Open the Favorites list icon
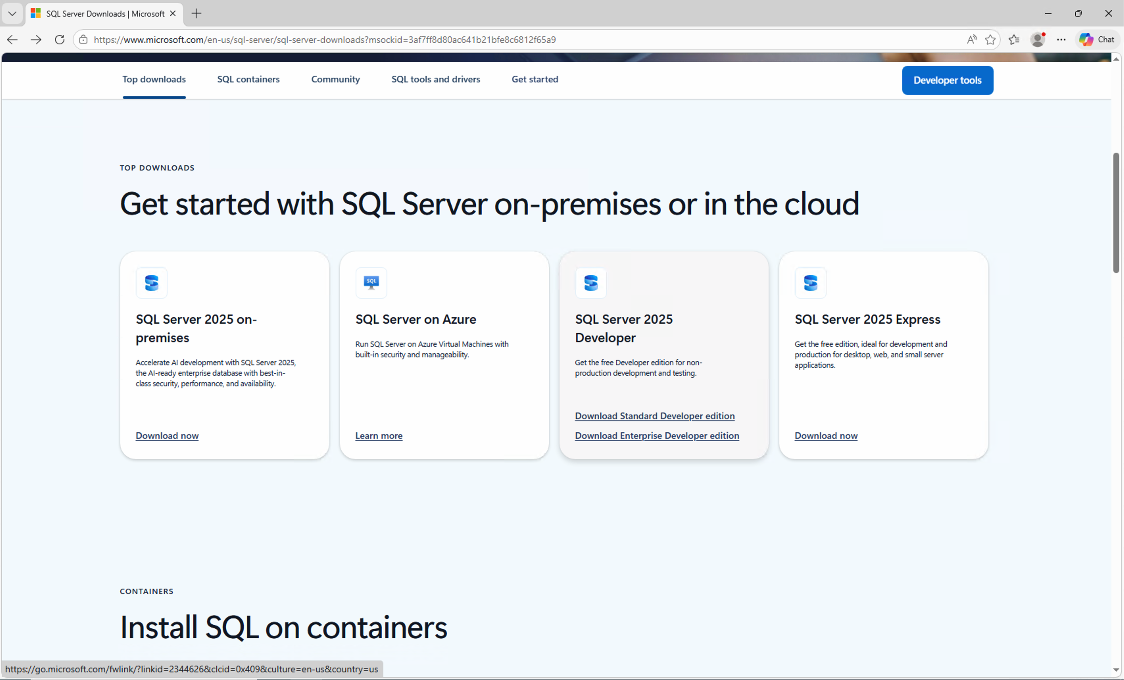Screen dimensions: 1124x680 click(x=1014, y=39)
